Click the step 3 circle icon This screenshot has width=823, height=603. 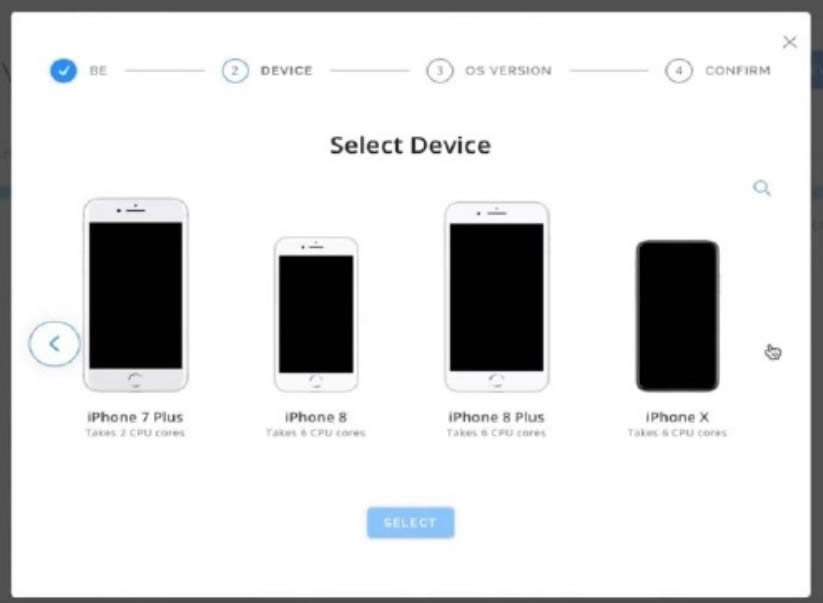pos(440,70)
